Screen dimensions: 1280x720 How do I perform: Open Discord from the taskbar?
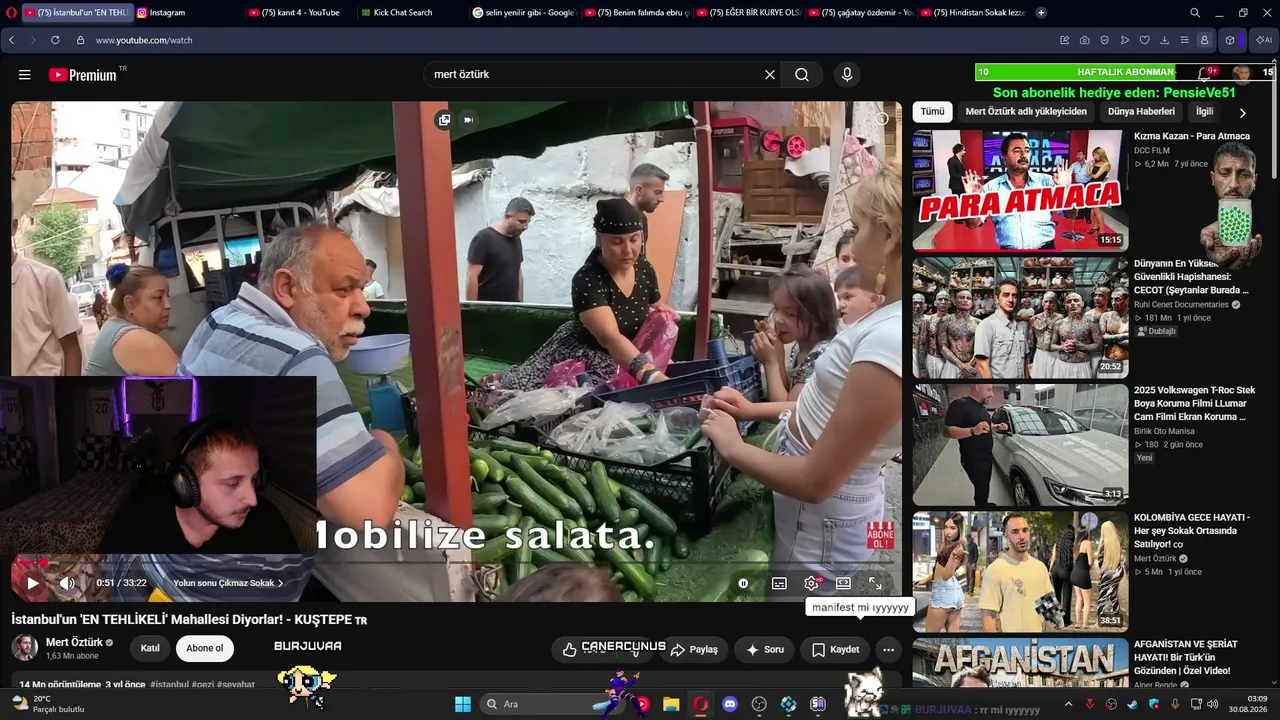point(730,704)
